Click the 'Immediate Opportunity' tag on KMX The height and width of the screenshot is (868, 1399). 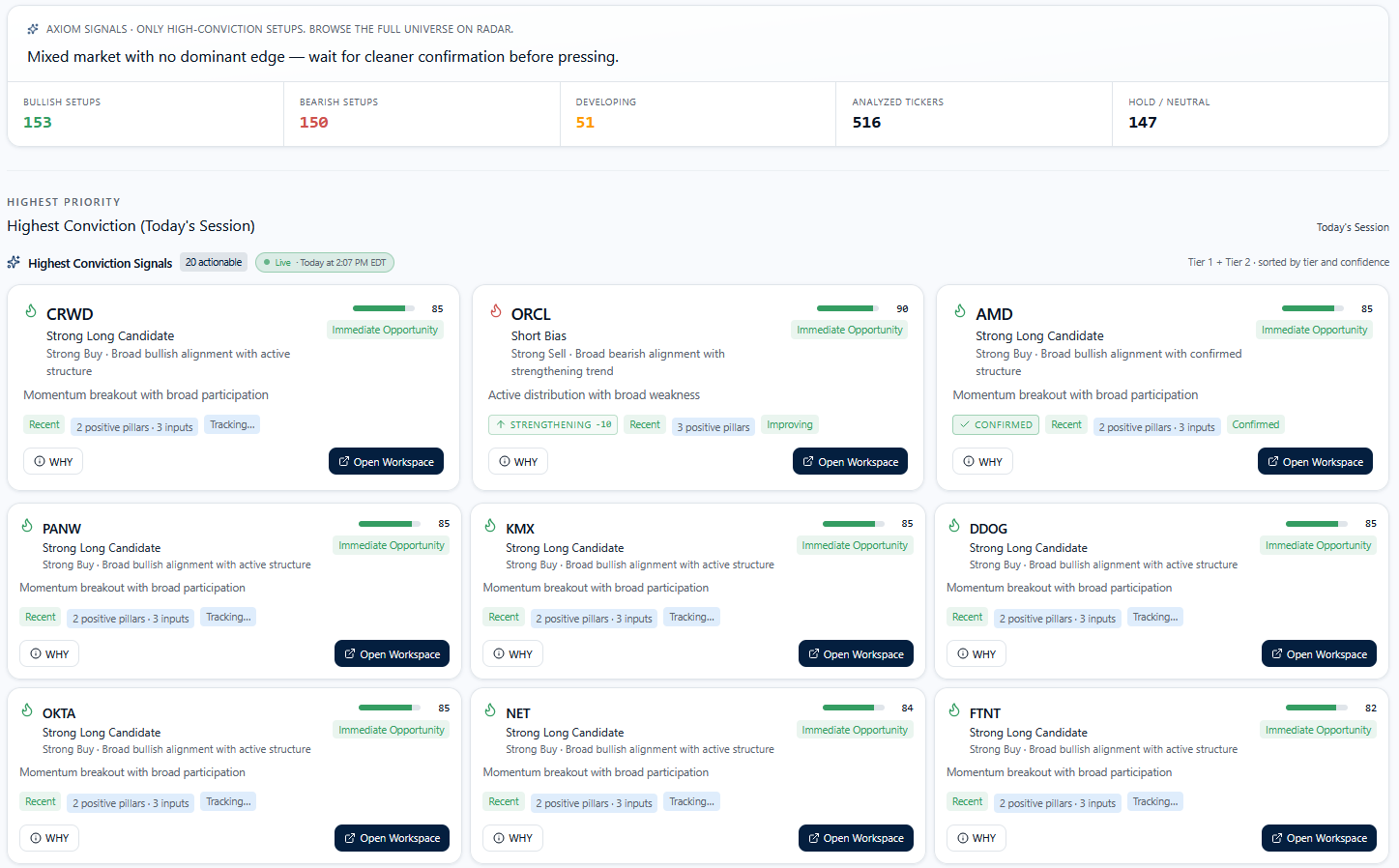[x=855, y=545]
